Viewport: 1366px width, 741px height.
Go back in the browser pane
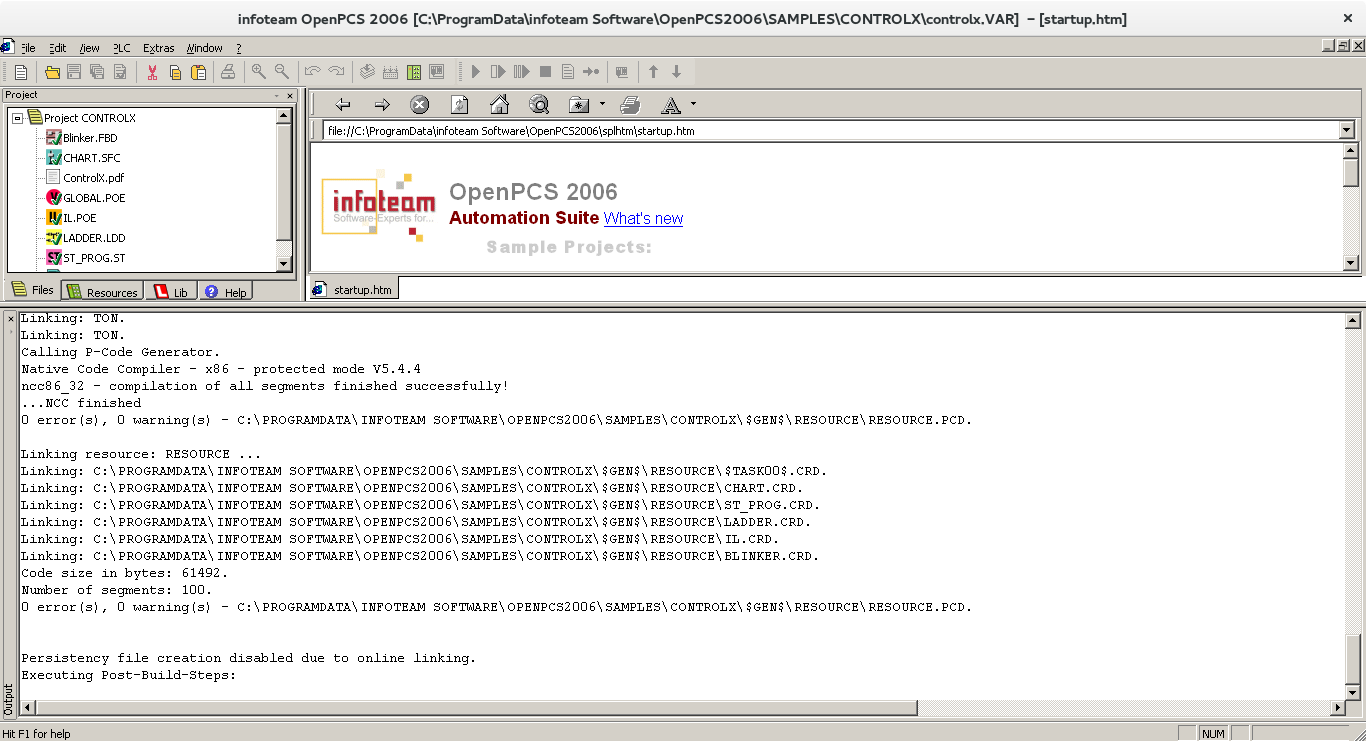pos(343,104)
